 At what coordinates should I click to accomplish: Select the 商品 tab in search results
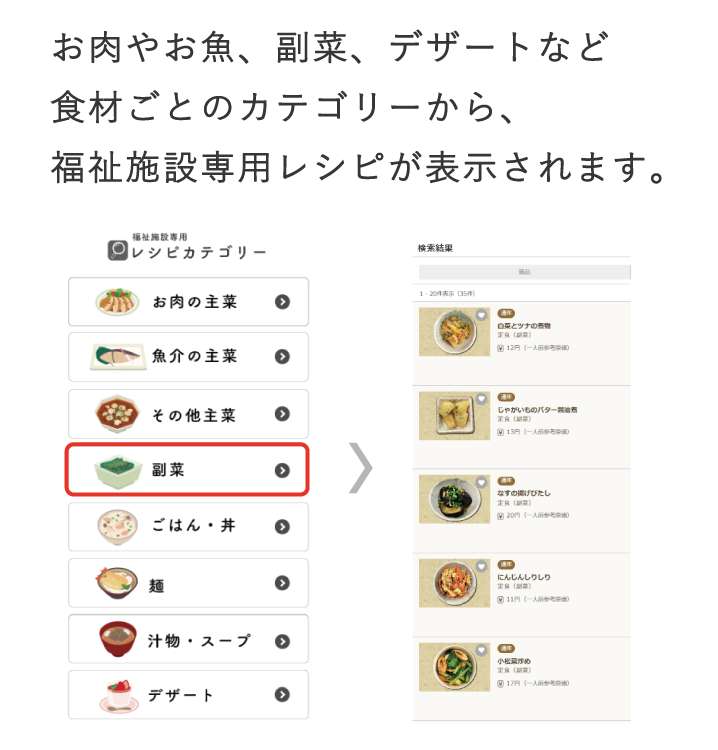[x=525, y=272]
